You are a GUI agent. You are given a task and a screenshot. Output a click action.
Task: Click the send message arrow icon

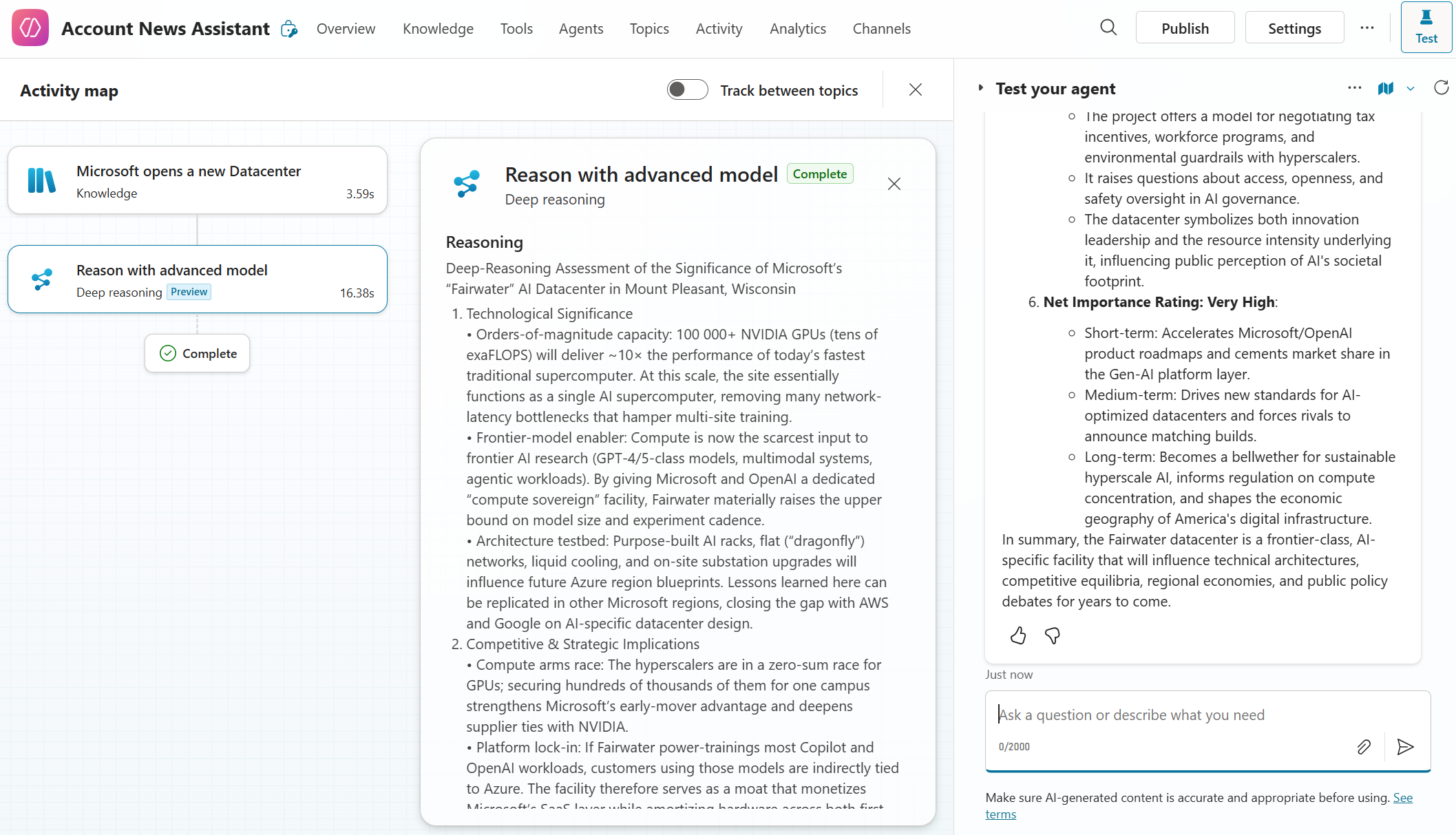pos(1405,747)
